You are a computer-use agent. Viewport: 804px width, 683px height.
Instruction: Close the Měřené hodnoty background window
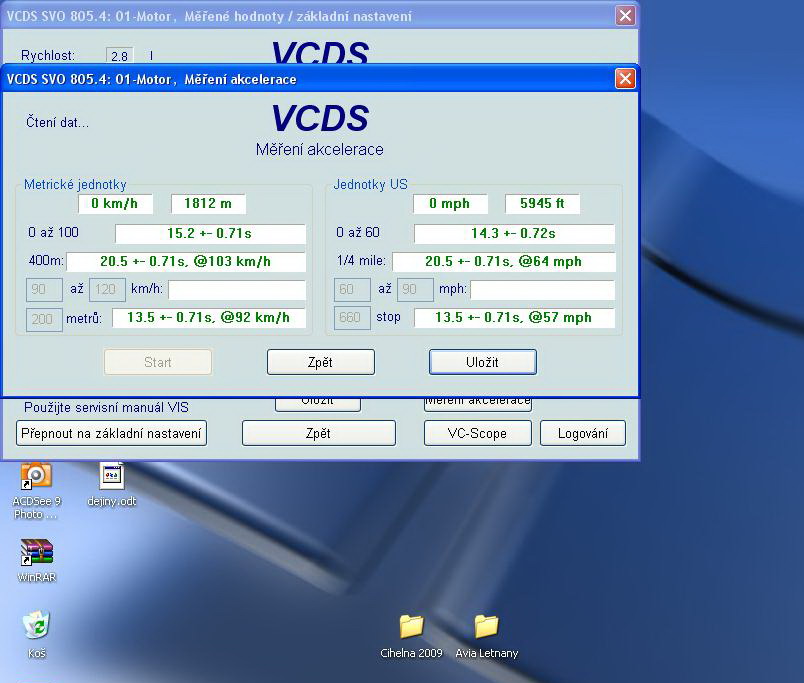[x=625, y=16]
